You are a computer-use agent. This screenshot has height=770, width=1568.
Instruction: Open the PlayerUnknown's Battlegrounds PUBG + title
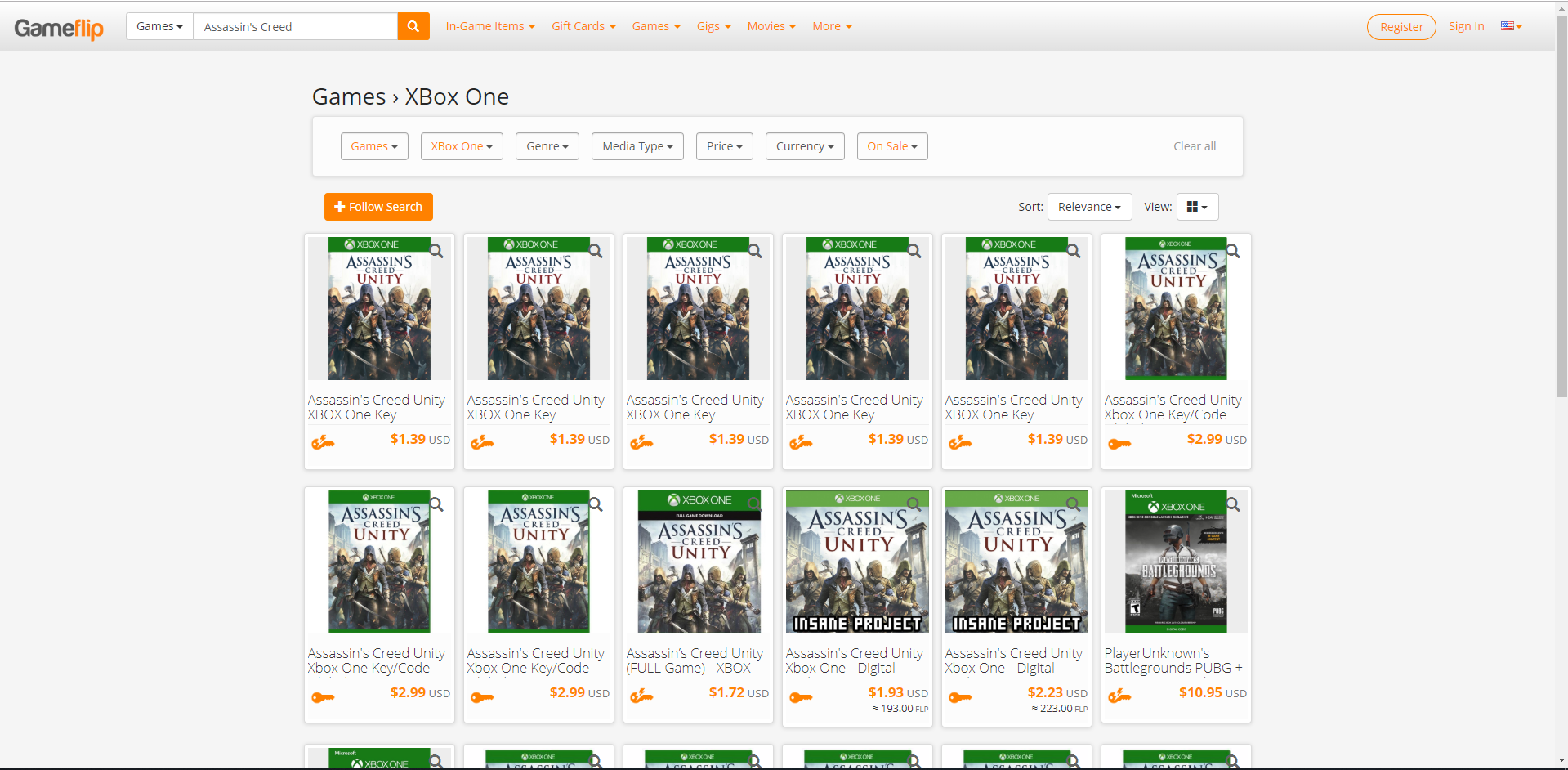[x=1173, y=660]
